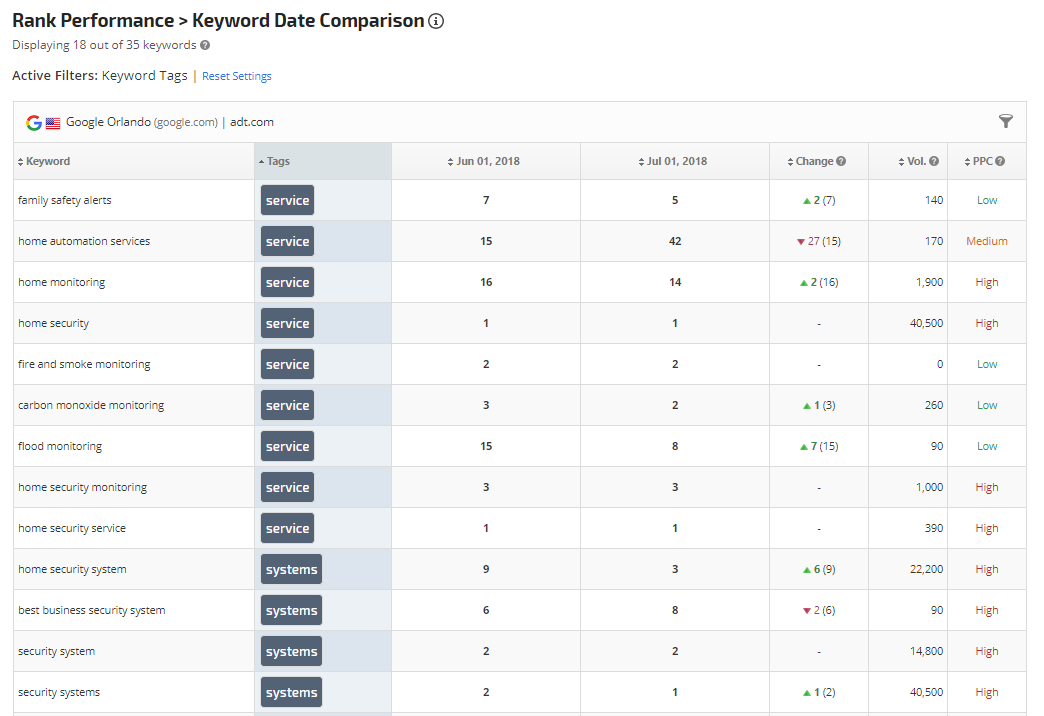Image resolution: width=1044 pixels, height=716 pixels.
Task: Click the Vol. column help icon
Action: 934,161
